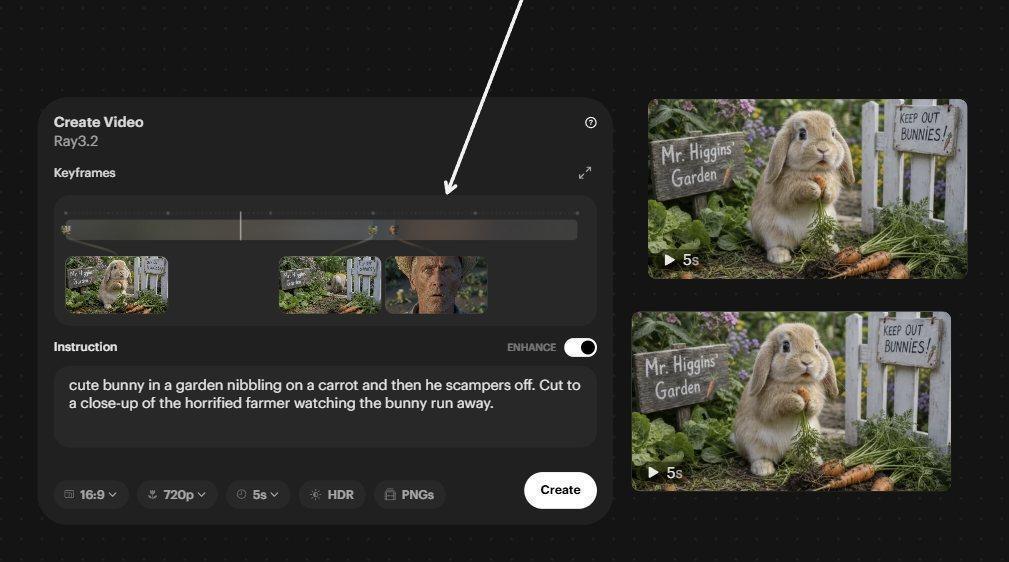
Task: Play the bottom bunny video result
Action: click(653, 473)
